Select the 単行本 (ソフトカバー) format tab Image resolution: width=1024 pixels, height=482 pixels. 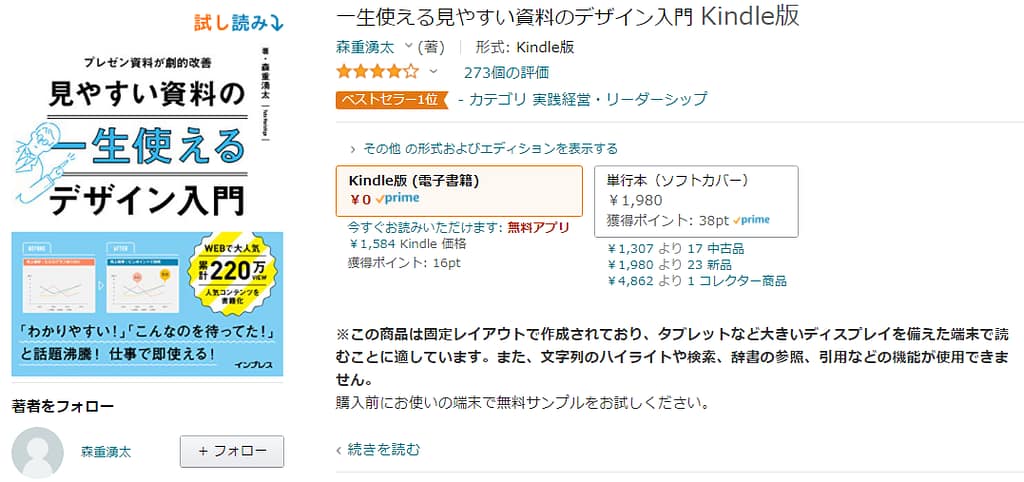(696, 200)
